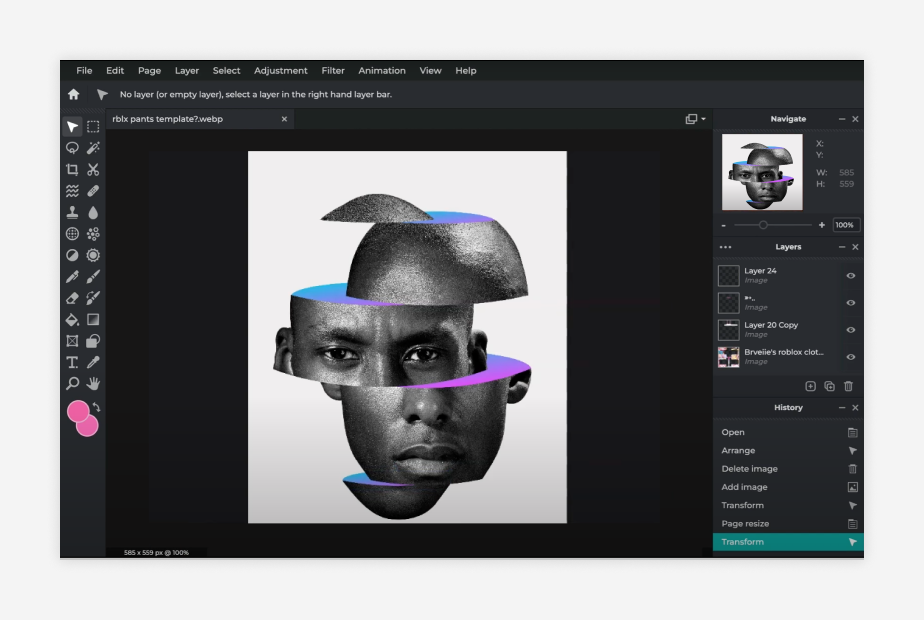The height and width of the screenshot is (620, 924).
Task: Collapse the History panel
Action: click(x=842, y=408)
